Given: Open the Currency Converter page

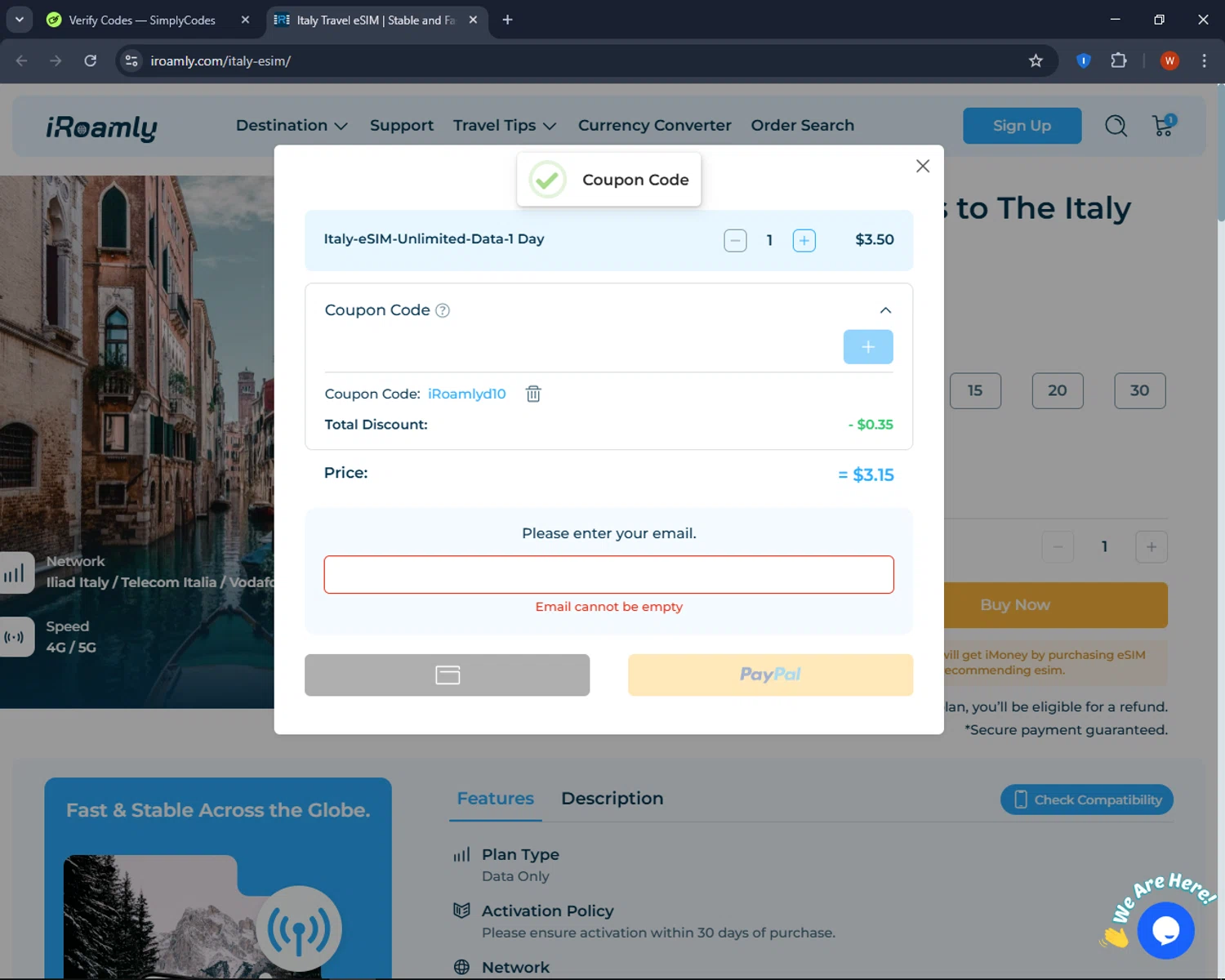Looking at the screenshot, I should point(655,125).
